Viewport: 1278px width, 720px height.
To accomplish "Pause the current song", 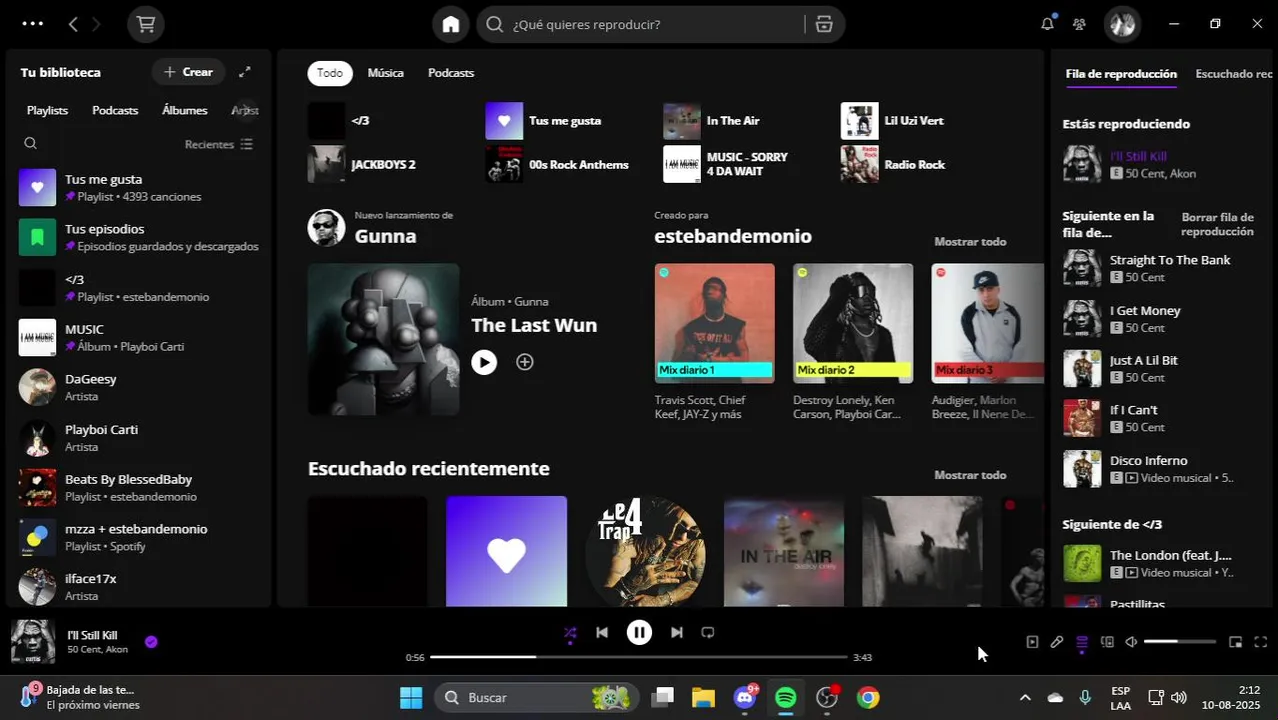I will click(x=639, y=632).
